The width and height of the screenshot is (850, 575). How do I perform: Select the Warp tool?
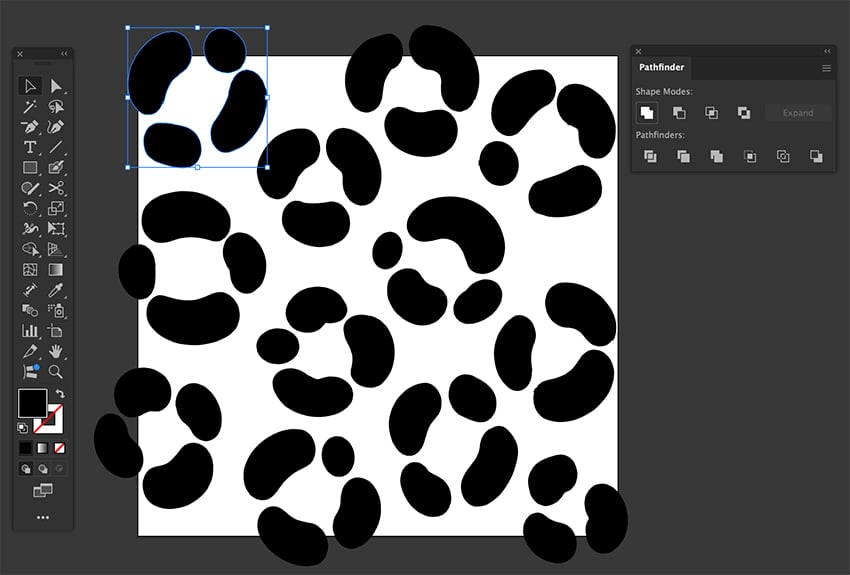(x=30, y=229)
